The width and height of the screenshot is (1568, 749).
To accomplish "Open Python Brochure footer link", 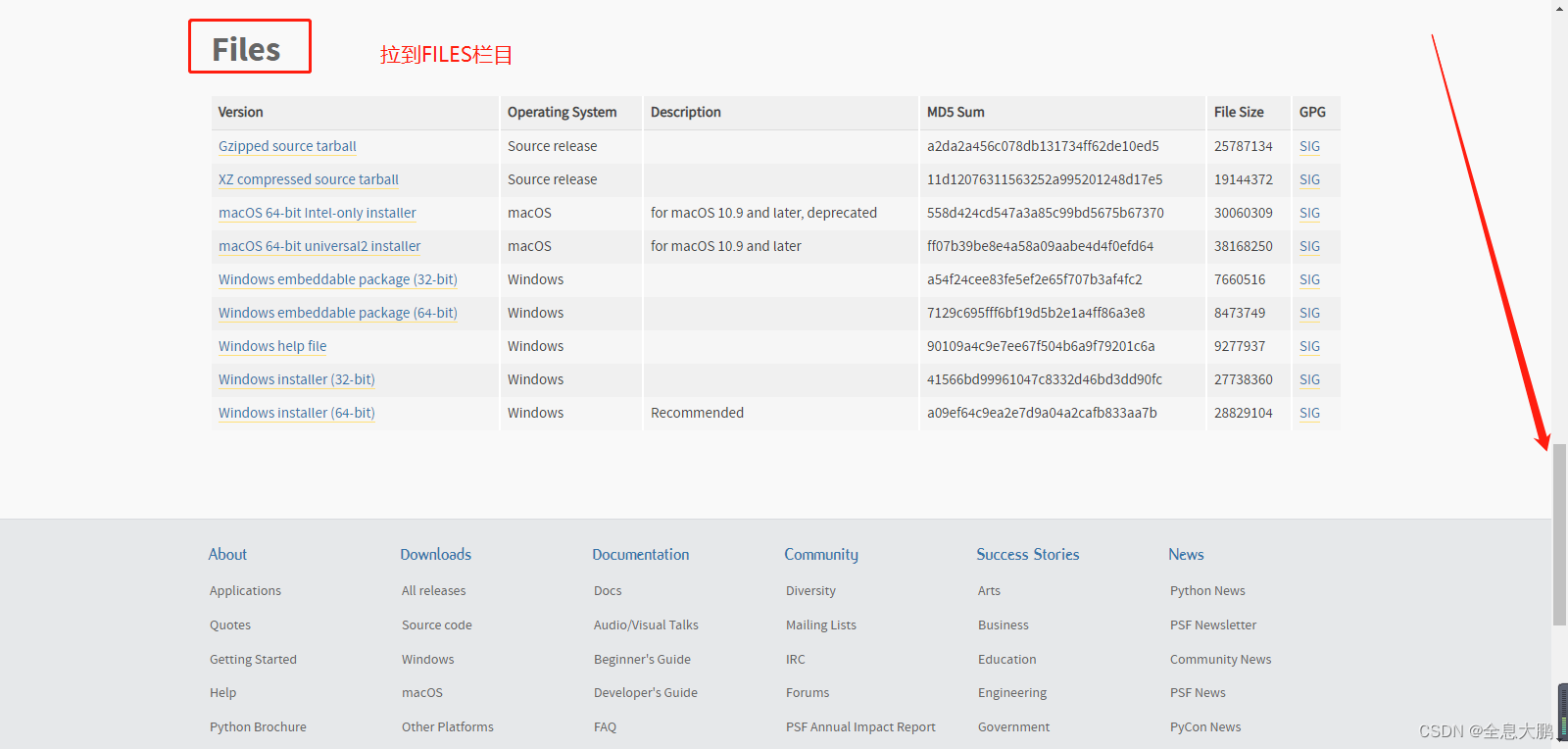I will click(x=258, y=727).
